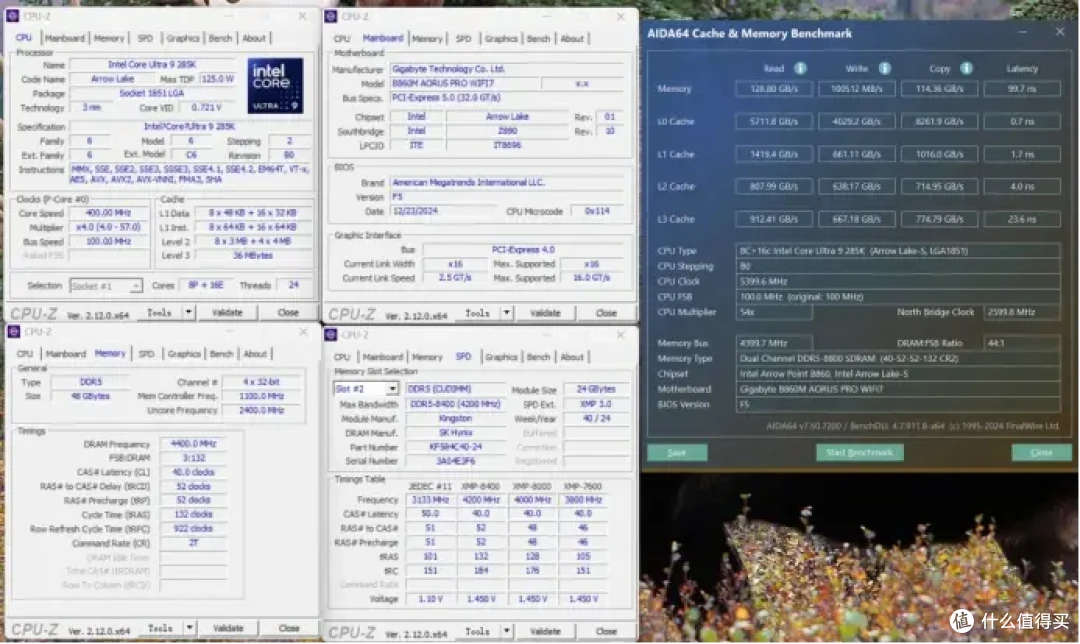Click the Motherboard field in AIDA64
Image resolution: width=1080 pixels, height=644 pixels.
tap(898, 388)
